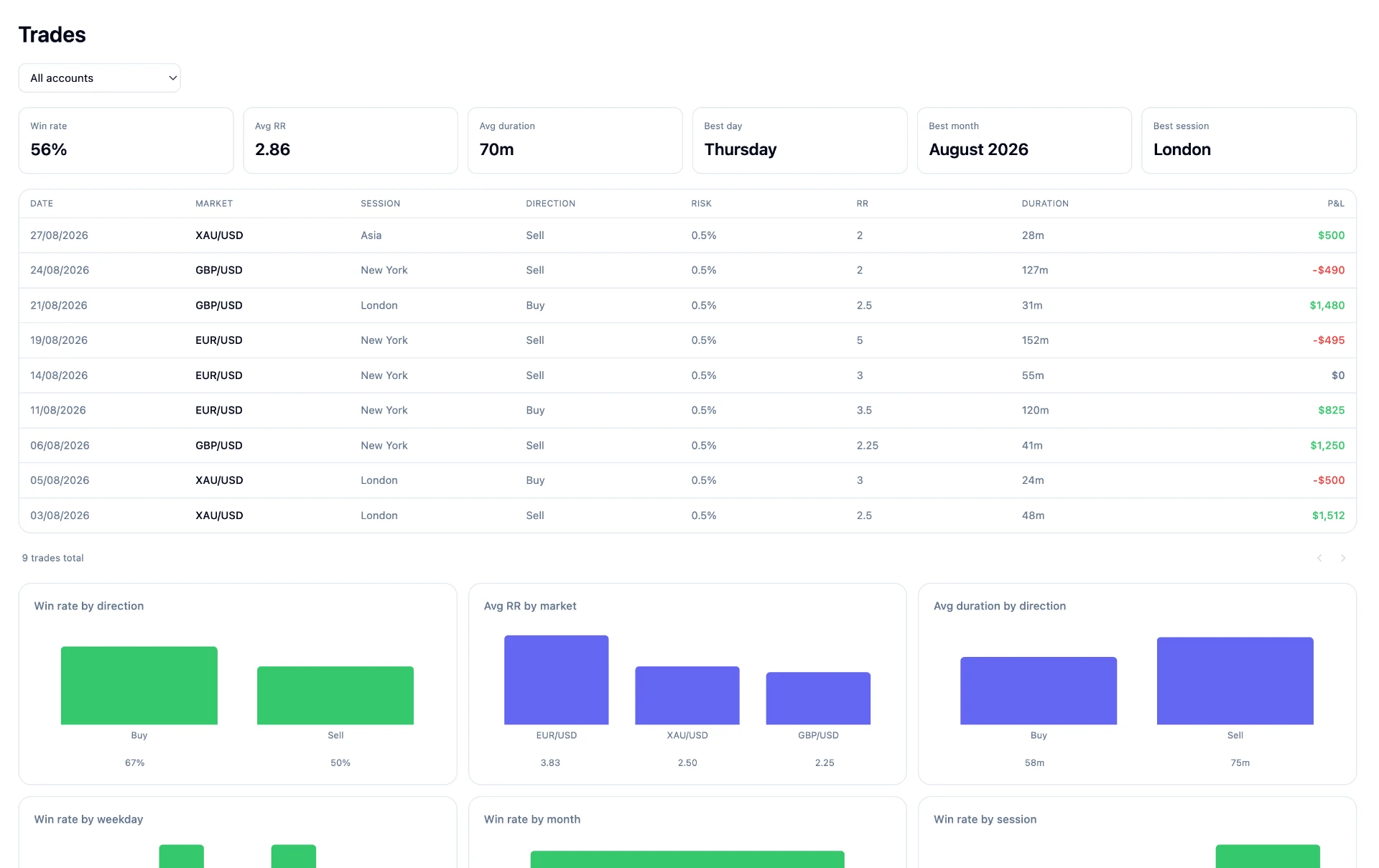Click the 75m Sell duration value
The width and height of the screenshot is (1379, 868).
pyautogui.click(x=1240, y=762)
